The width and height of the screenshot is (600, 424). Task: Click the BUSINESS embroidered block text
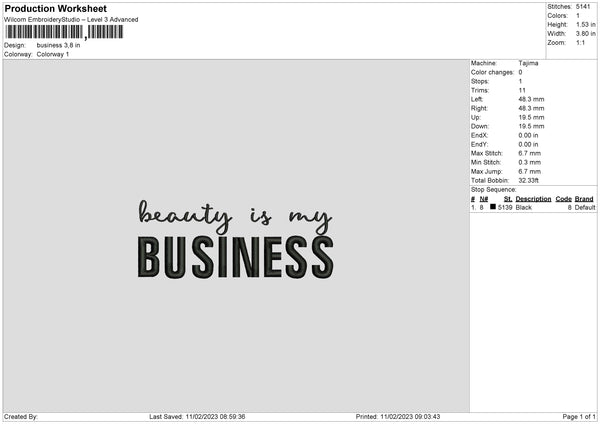236,257
